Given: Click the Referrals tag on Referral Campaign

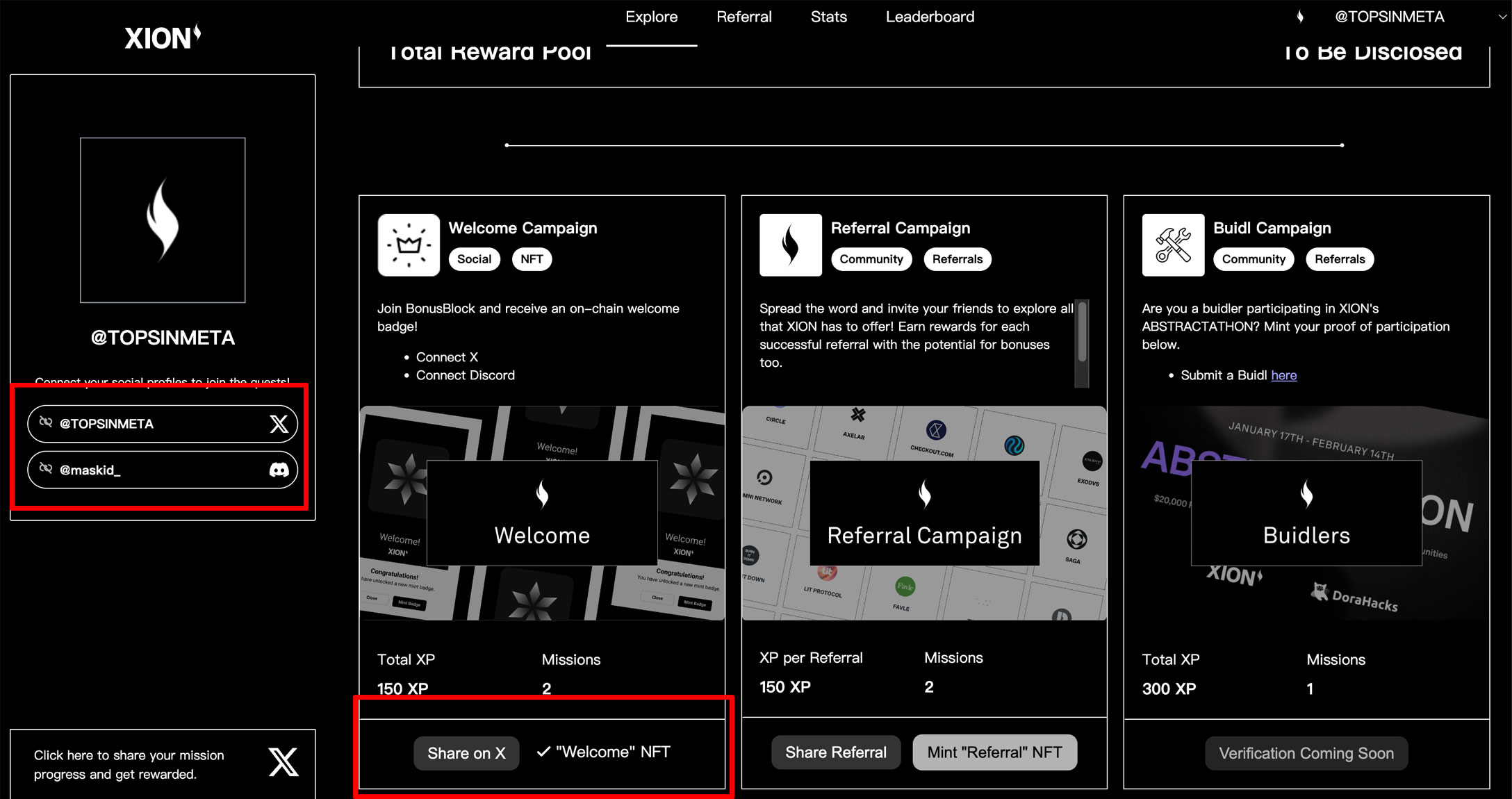Looking at the screenshot, I should coord(958,259).
